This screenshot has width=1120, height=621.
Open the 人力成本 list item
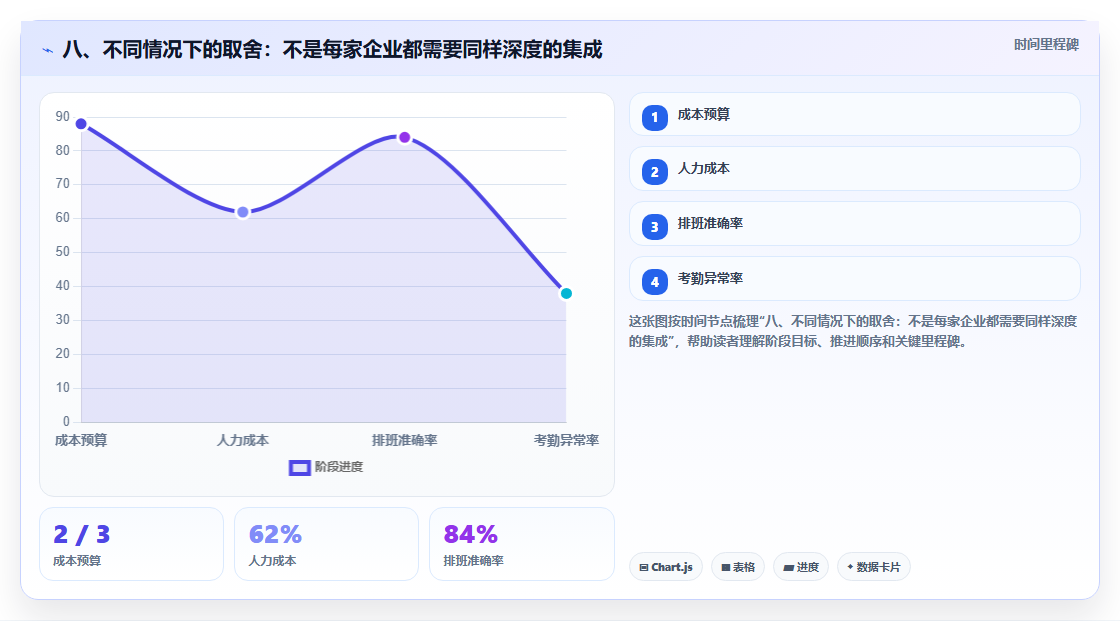pos(854,169)
